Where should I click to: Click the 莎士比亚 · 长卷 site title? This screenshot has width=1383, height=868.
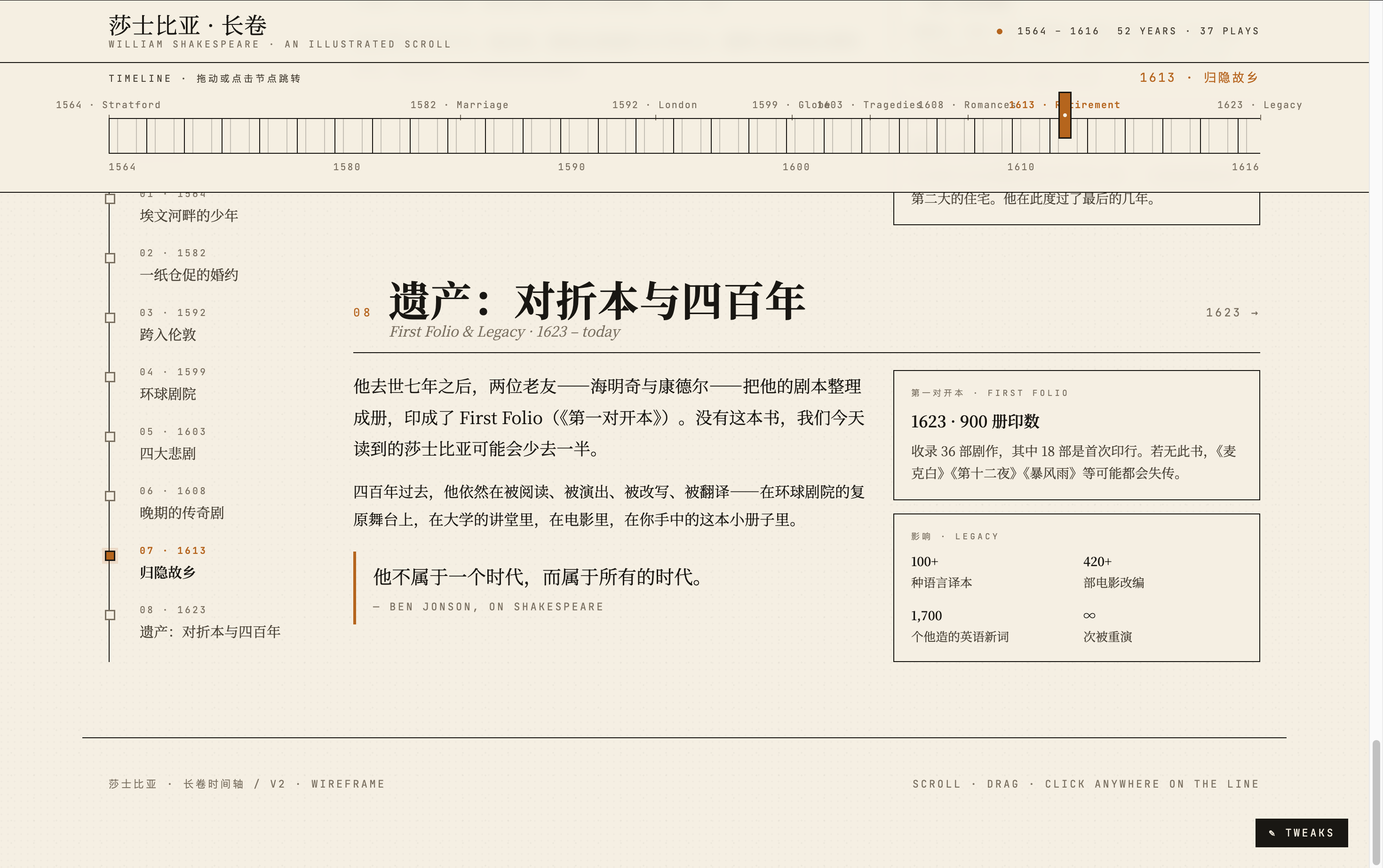188,25
